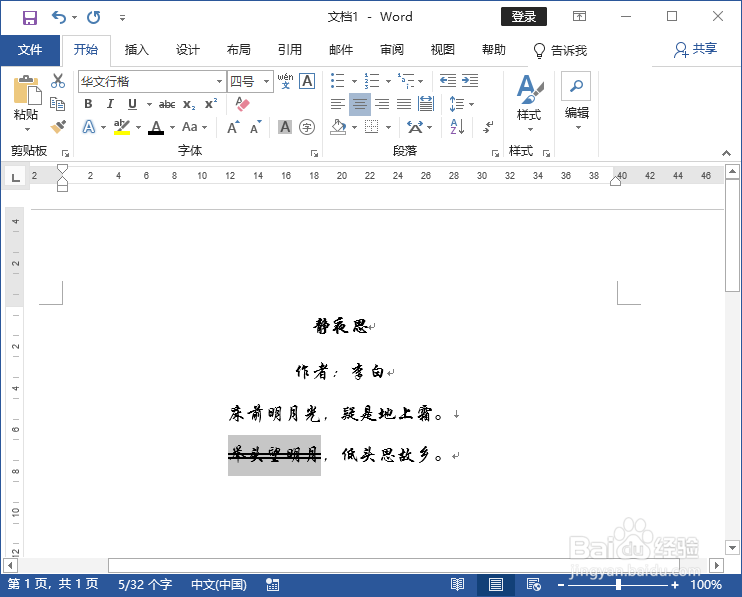Viewport: 742px width, 597px height.
Task: Toggle subscript formatting
Action: pos(189,104)
